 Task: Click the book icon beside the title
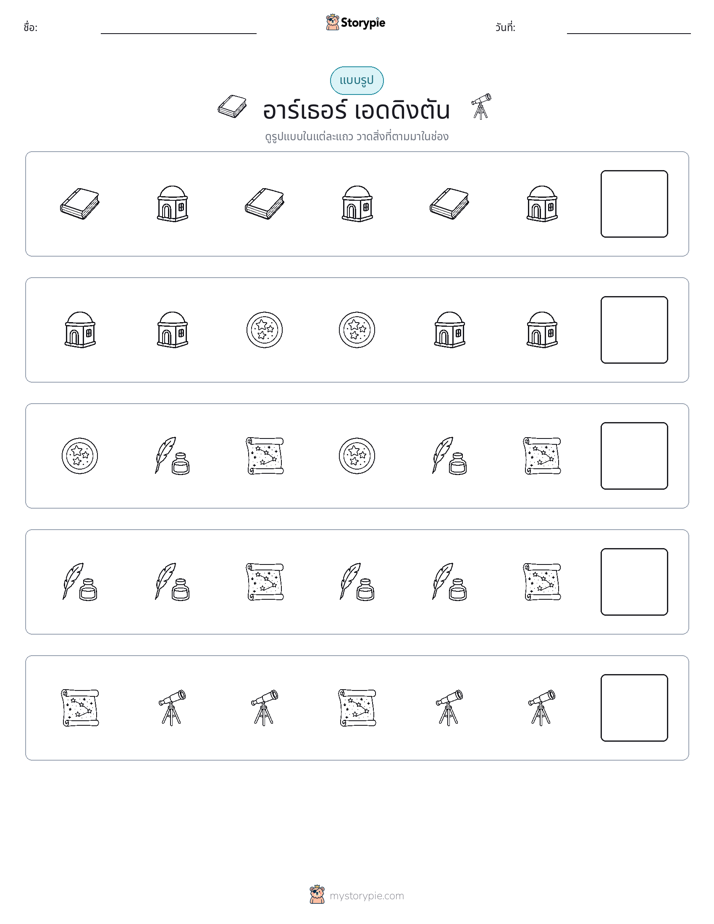point(232,107)
